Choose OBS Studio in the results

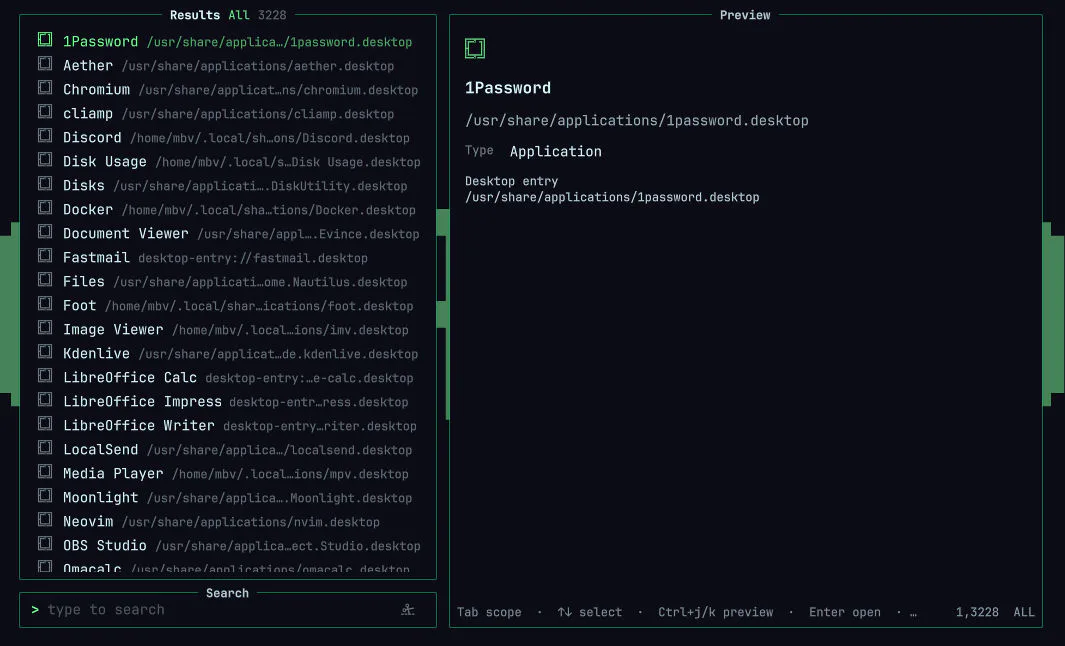click(228, 546)
